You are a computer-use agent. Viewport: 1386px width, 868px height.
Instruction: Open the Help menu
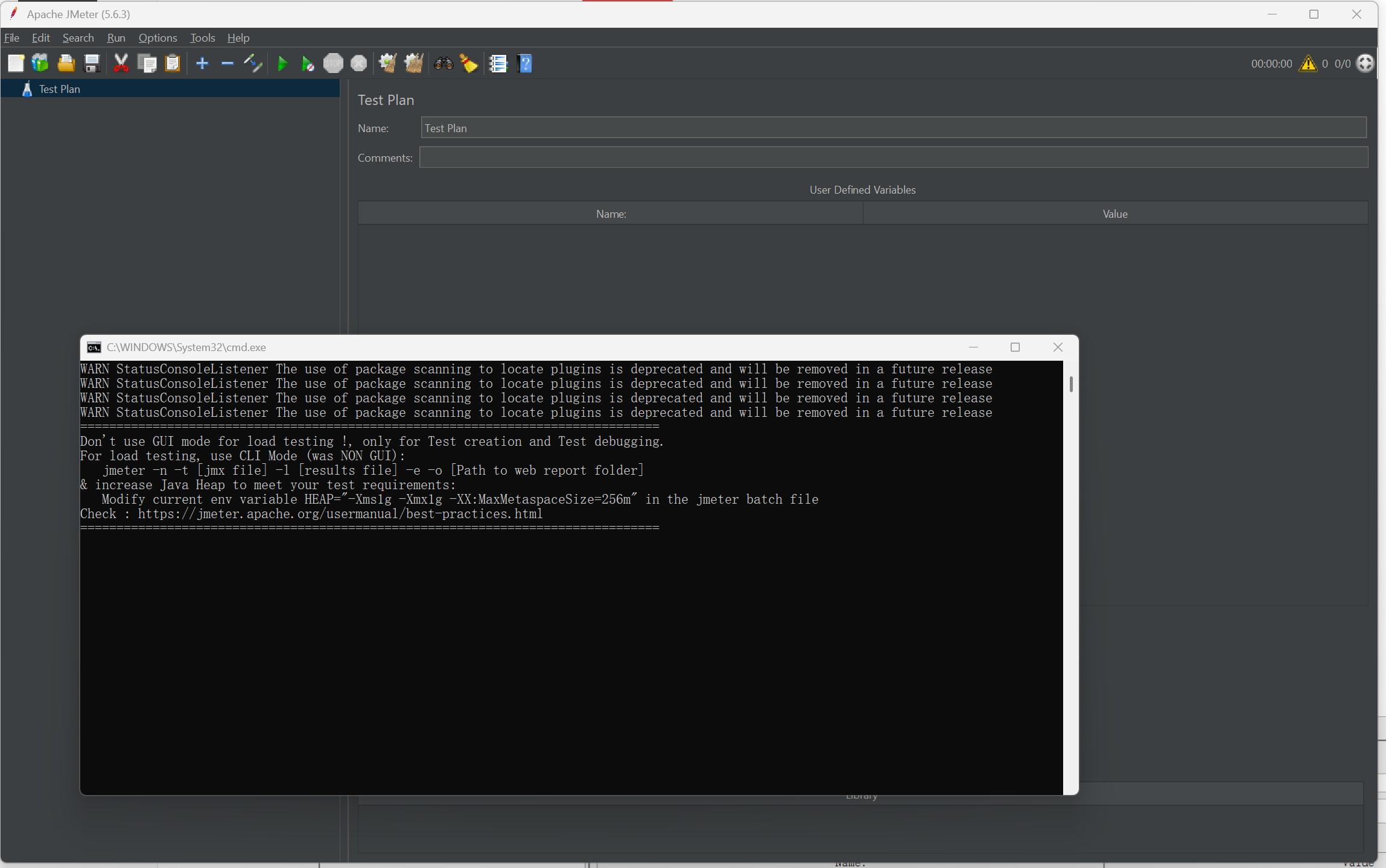pos(238,37)
